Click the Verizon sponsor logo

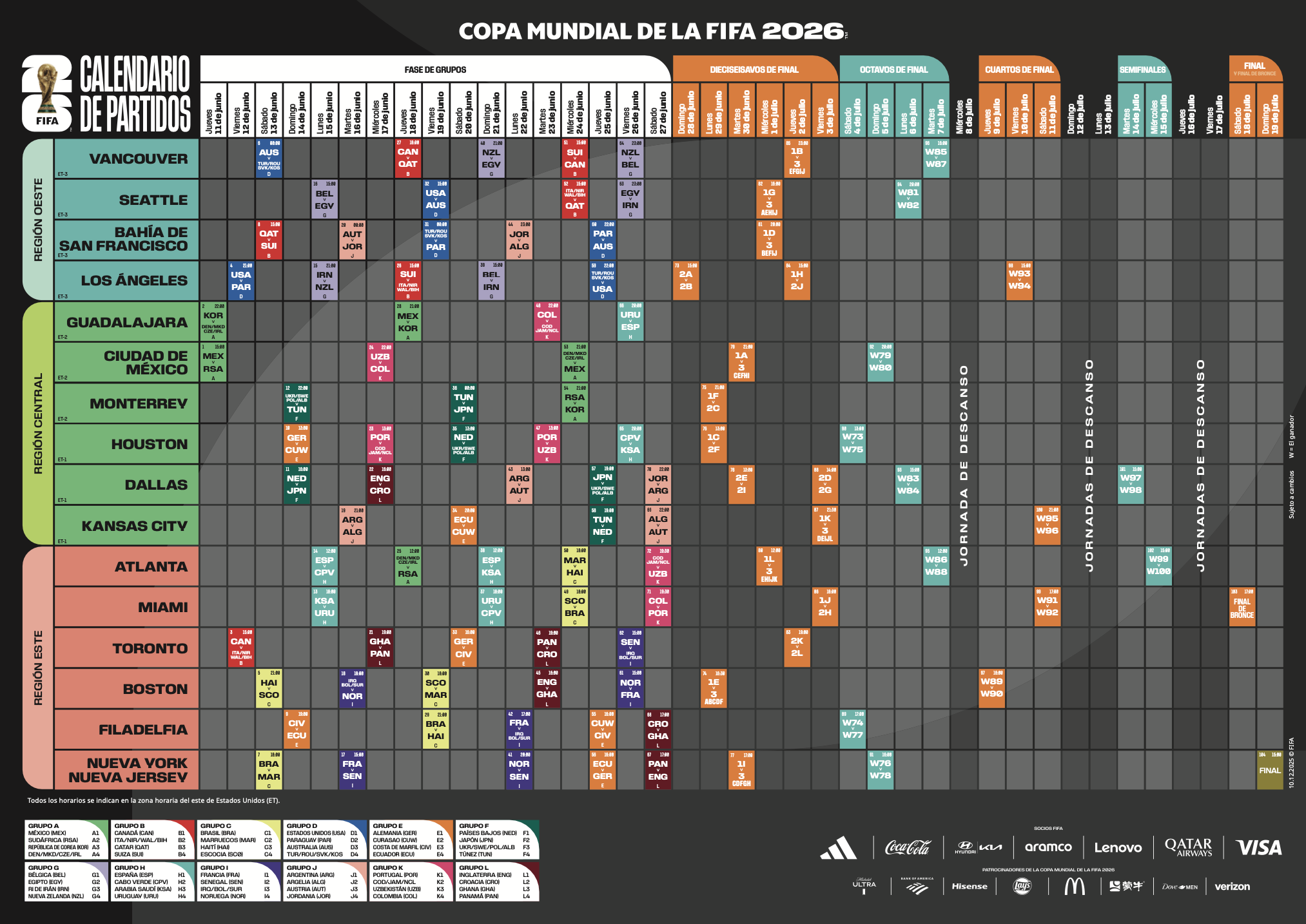point(1232,887)
